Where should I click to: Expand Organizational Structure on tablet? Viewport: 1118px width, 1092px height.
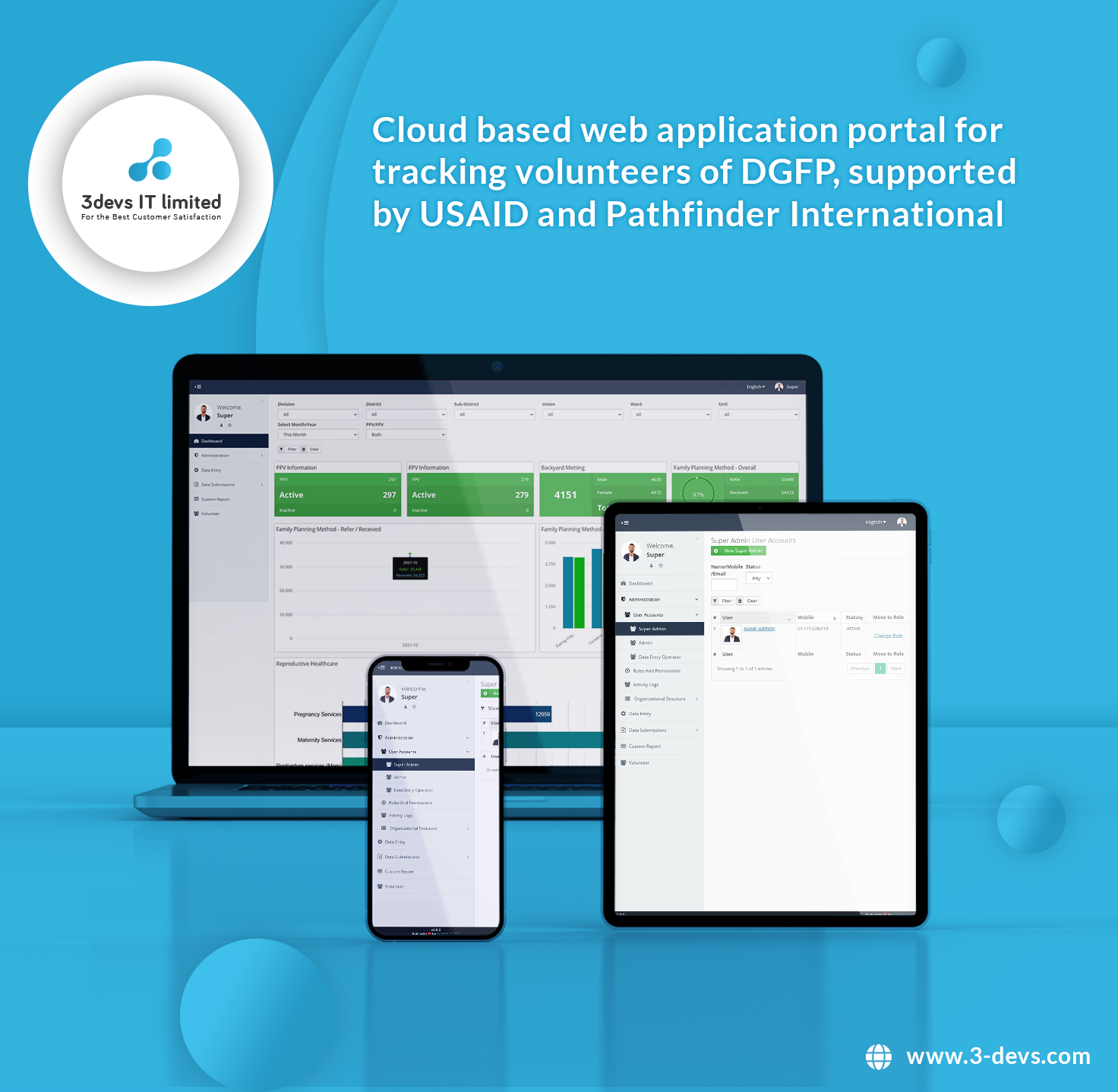(x=659, y=699)
